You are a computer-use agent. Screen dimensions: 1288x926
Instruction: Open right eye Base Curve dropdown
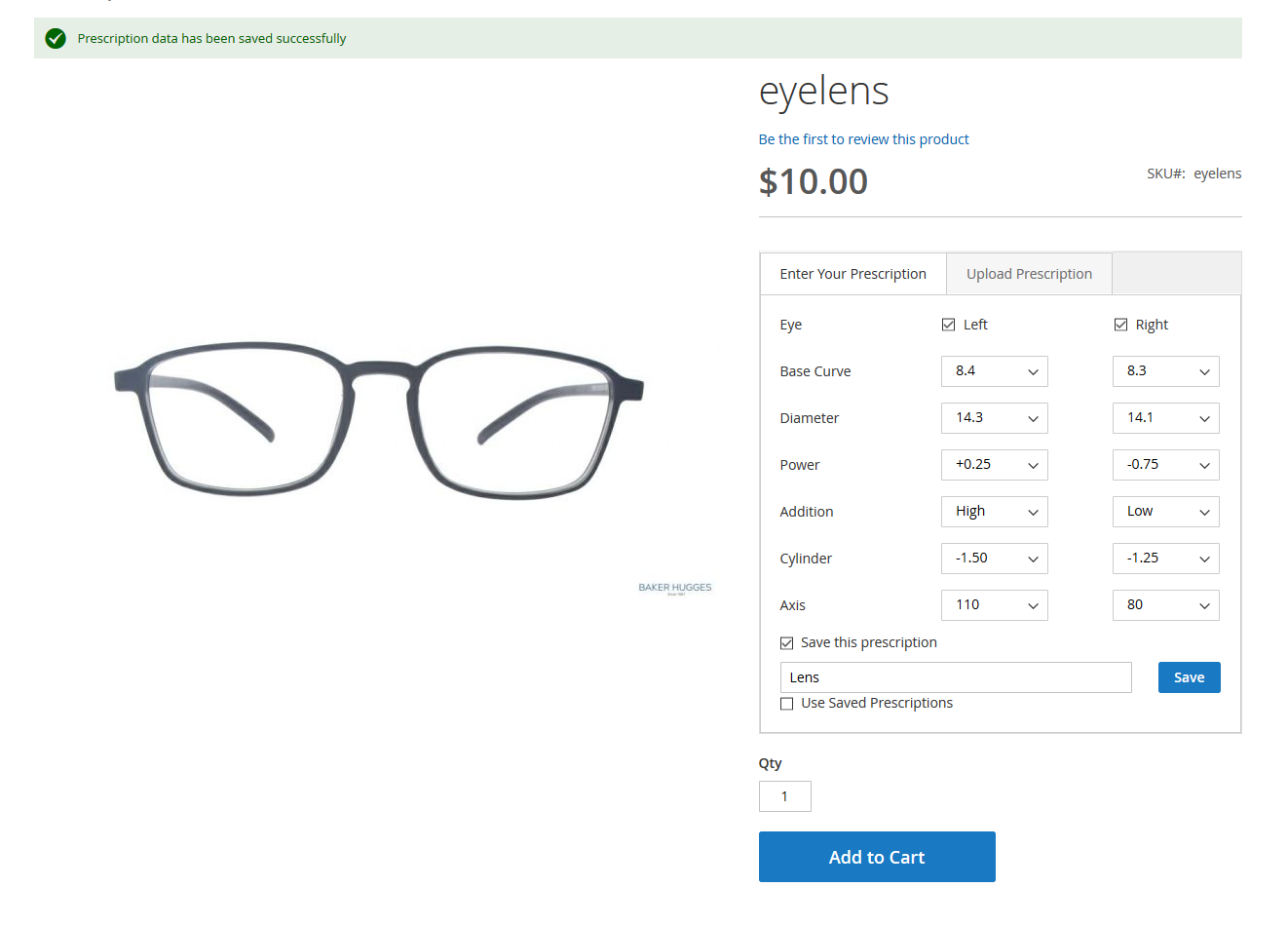coord(1165,371)
